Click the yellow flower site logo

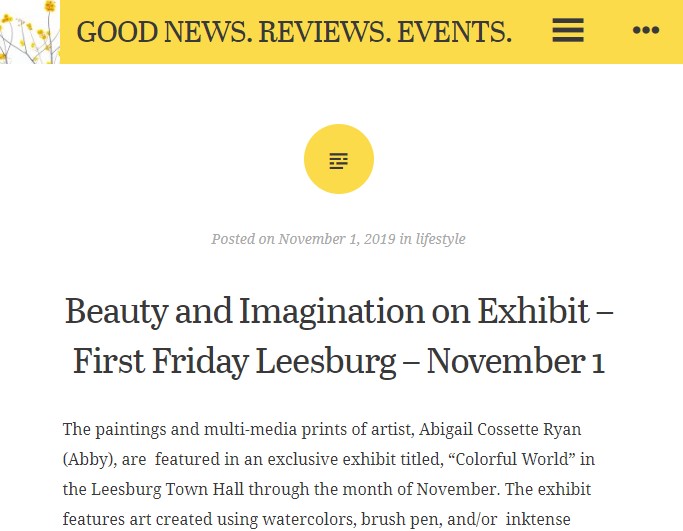pyautogui.click(x=29, y=31)
